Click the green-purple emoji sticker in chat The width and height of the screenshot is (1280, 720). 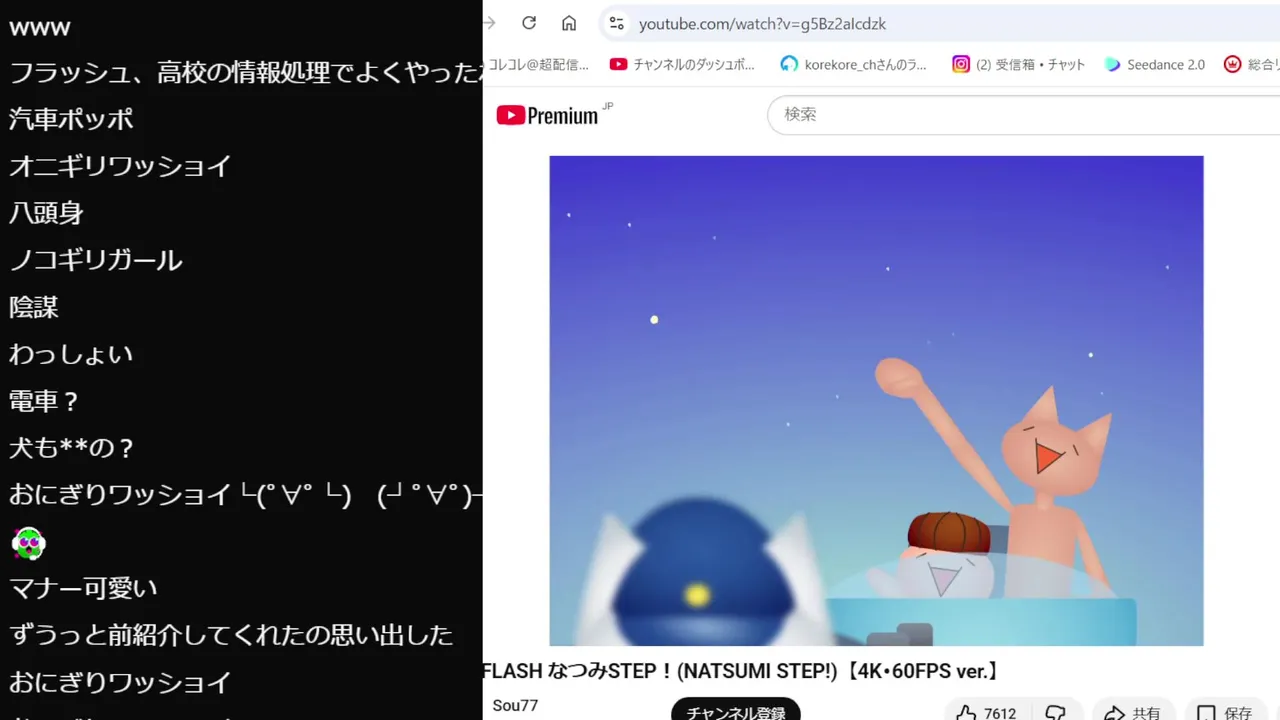(x=29, y=543)
